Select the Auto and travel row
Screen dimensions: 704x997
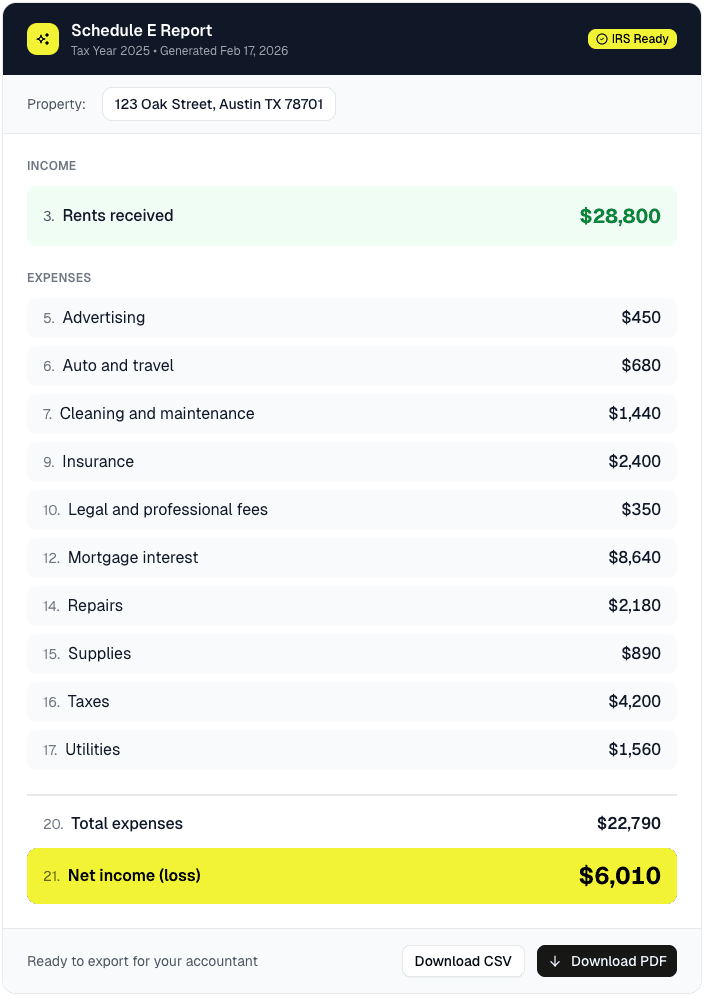[351, 366]
